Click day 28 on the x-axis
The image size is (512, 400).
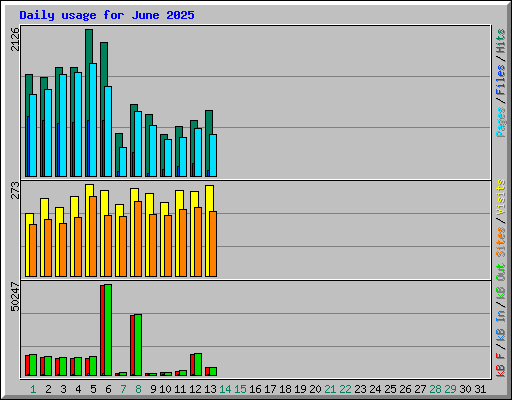tap(435, 389)
